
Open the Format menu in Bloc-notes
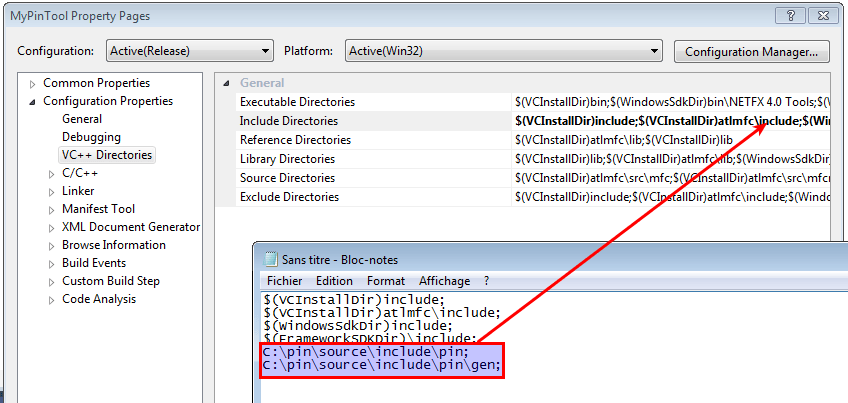tap(385, 281)
